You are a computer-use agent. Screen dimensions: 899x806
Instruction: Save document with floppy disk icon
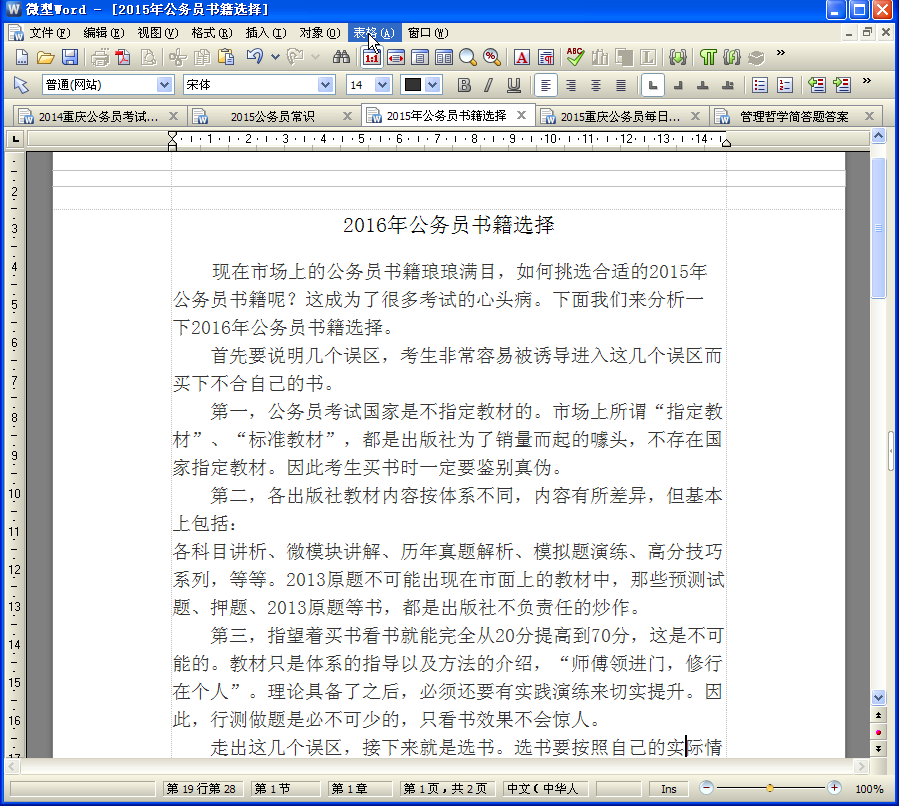pyautogui.click(x=70, y=57)
